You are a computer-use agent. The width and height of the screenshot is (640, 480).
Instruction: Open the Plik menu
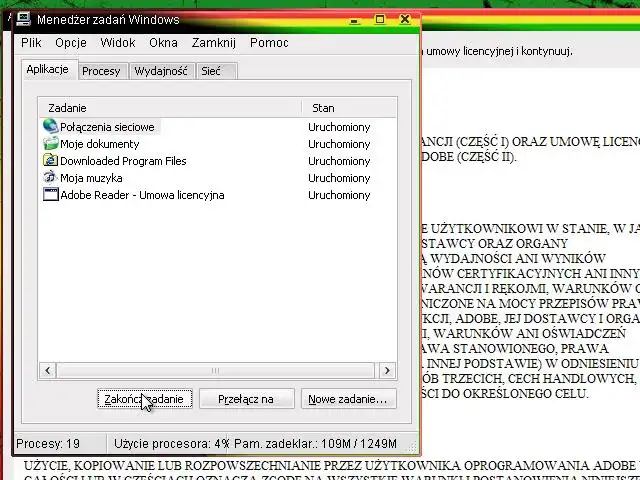pyautogui.click(x=31, y=42)
